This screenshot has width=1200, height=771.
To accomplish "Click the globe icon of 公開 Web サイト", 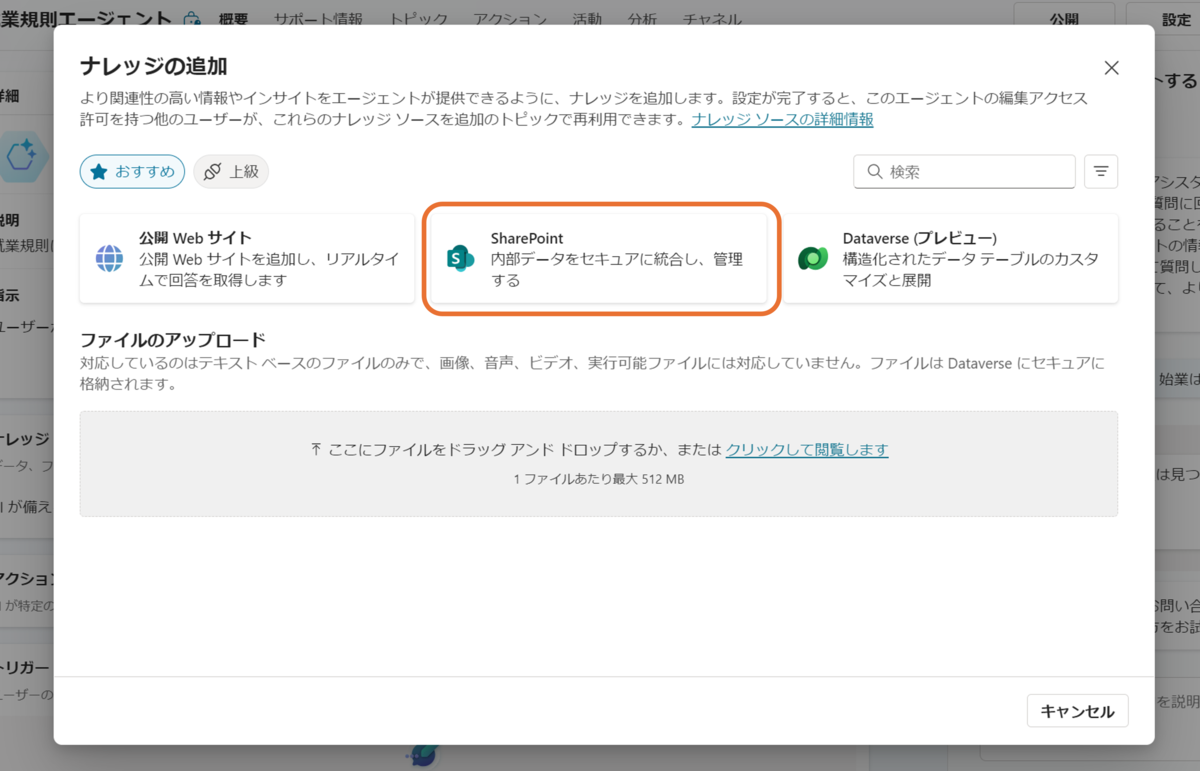I will click(109, 258).
